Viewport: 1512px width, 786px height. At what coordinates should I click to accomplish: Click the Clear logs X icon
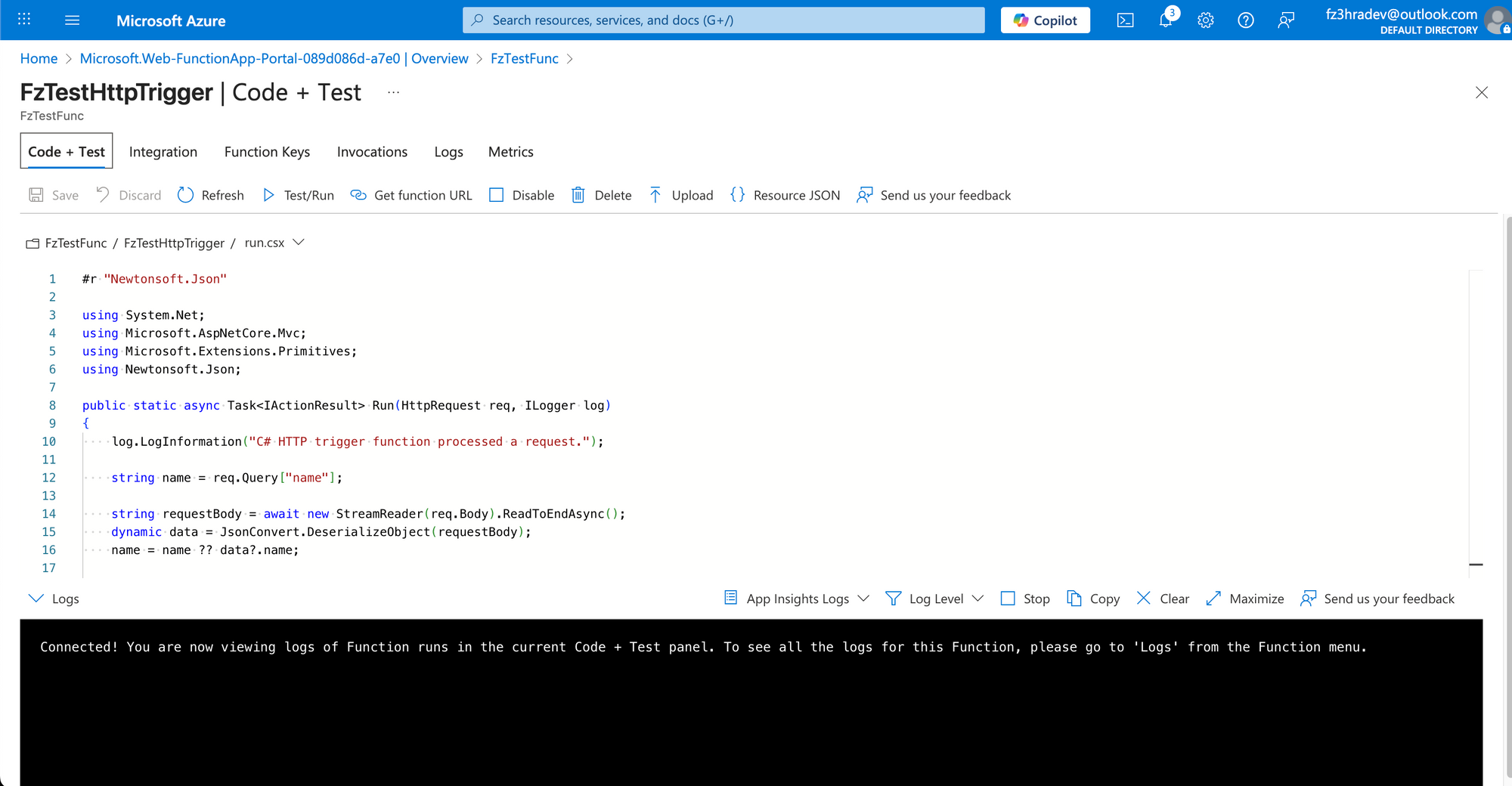coord(1144,598)
